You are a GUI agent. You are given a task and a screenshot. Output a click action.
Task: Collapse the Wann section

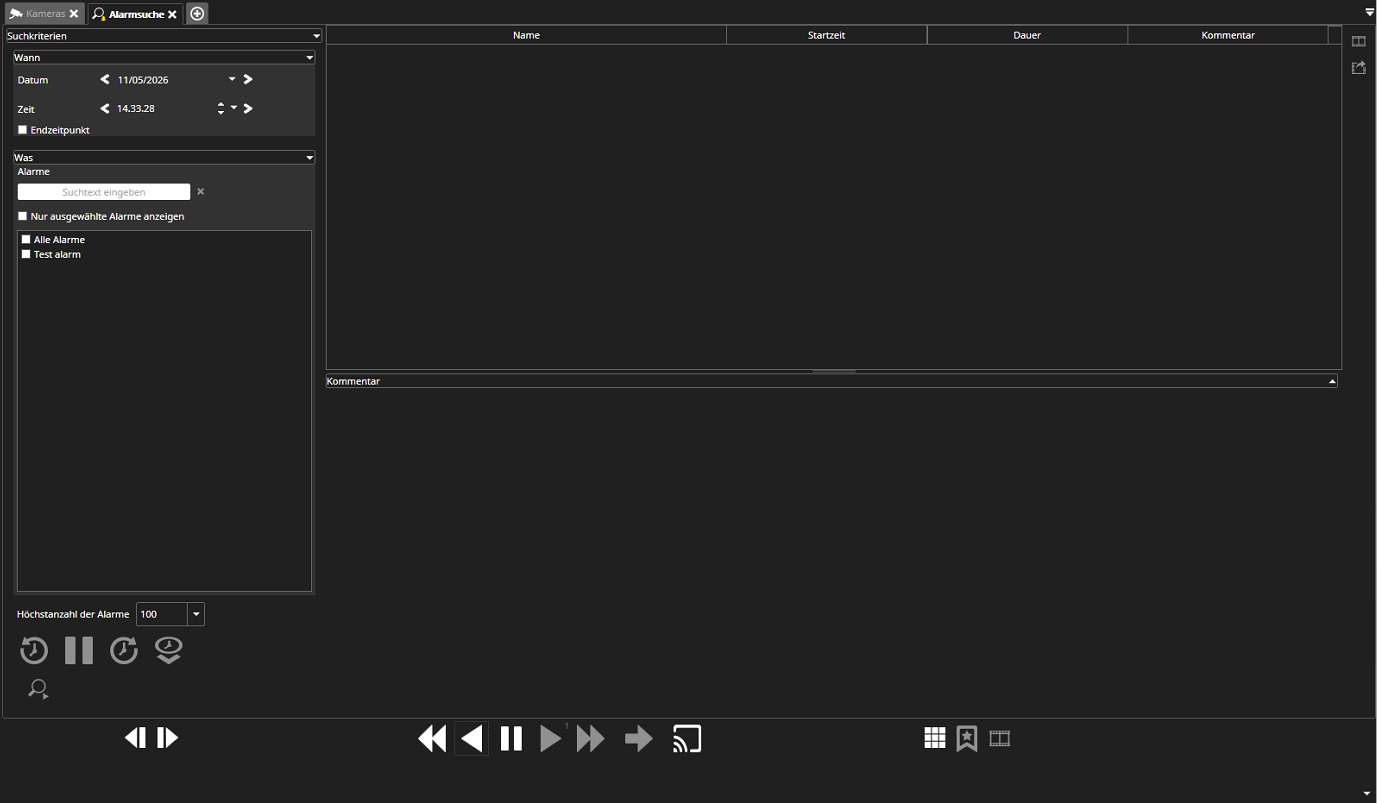pos(310,58)
